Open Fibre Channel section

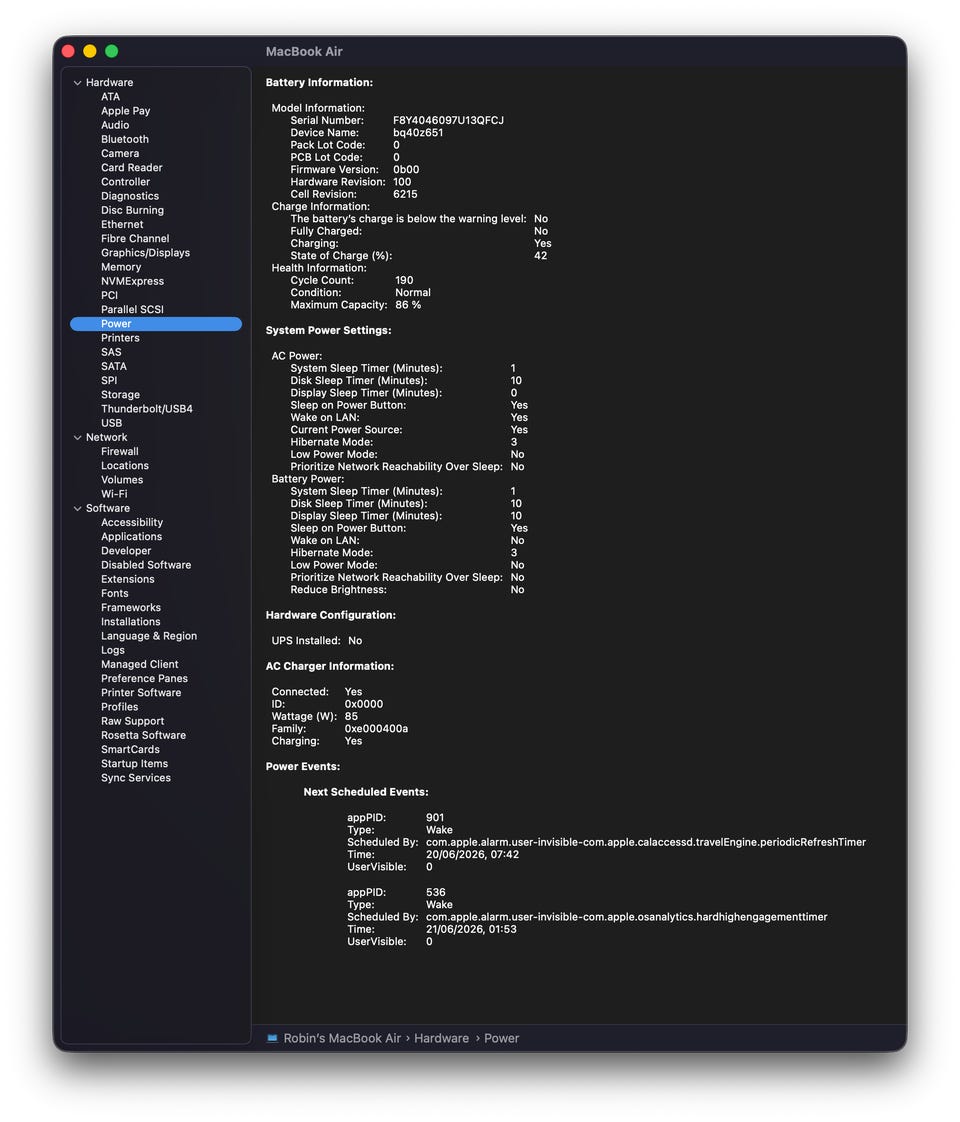134,239
